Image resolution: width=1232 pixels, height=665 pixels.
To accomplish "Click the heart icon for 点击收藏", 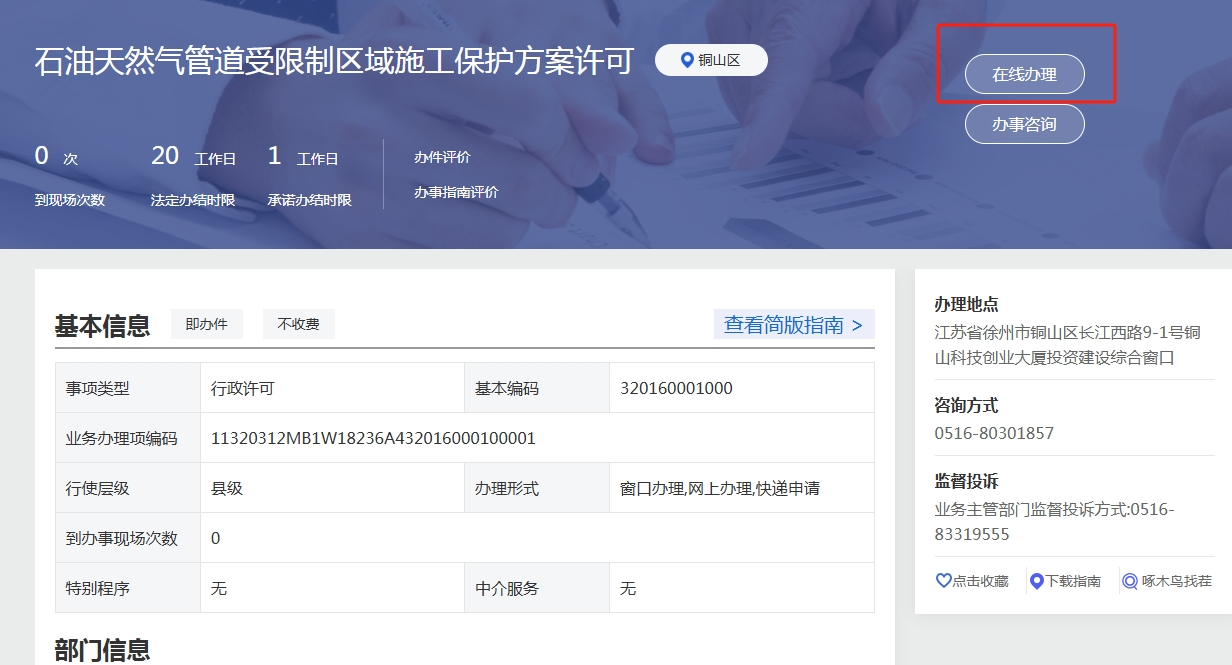I will pyautogui.click(x=942, y=581).
